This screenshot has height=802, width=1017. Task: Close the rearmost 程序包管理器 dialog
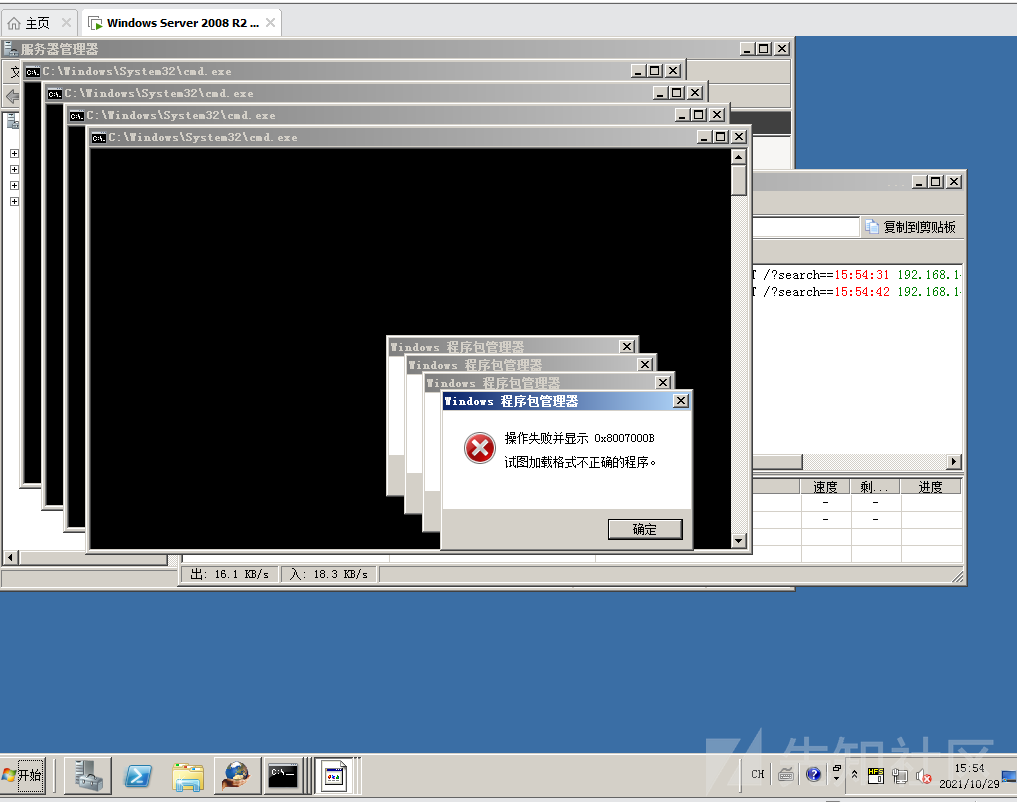pyautogui.click(x=627, y=346)
